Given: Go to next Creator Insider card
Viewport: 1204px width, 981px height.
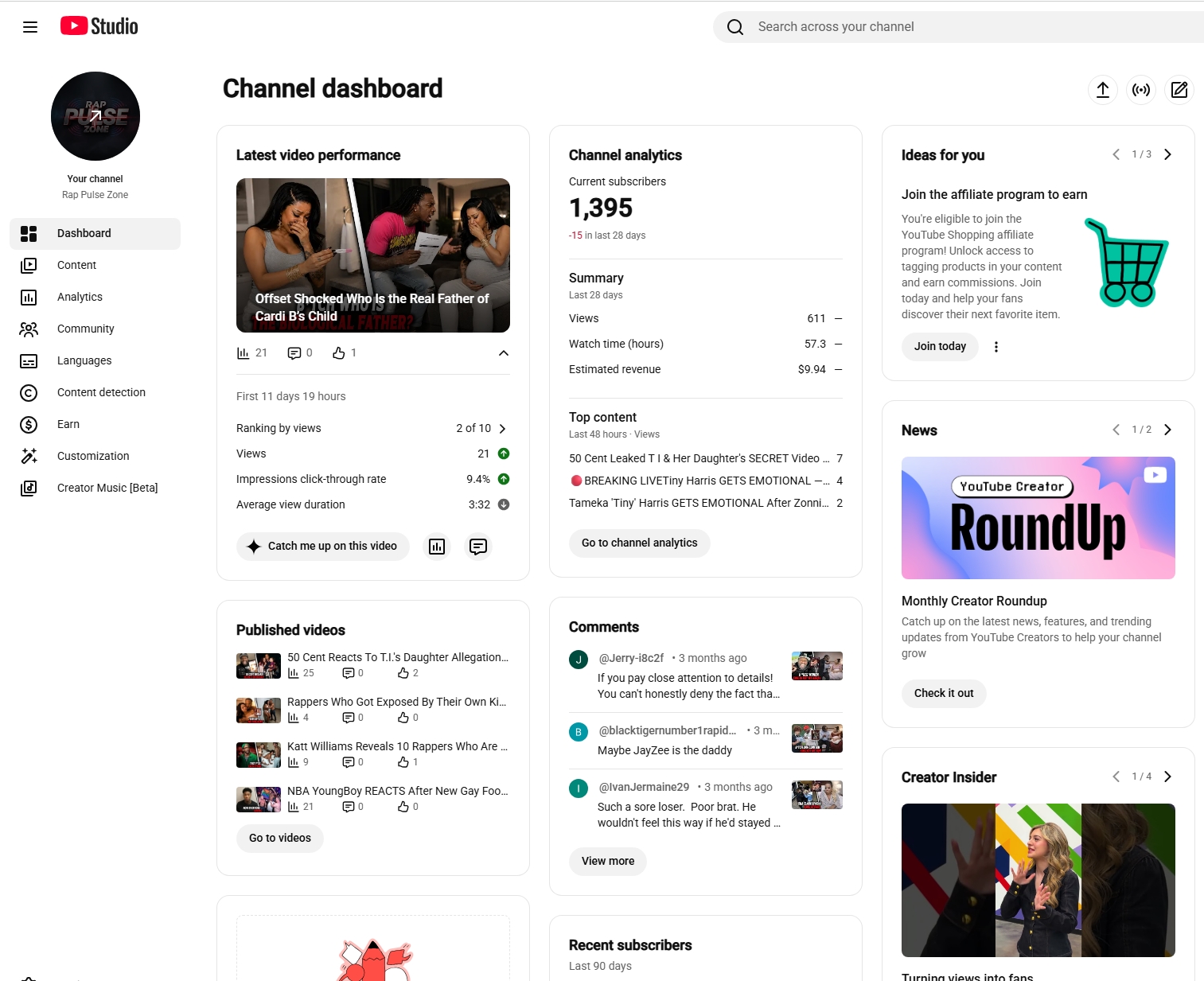Looking at the screenshot, I should [1167, 777].
